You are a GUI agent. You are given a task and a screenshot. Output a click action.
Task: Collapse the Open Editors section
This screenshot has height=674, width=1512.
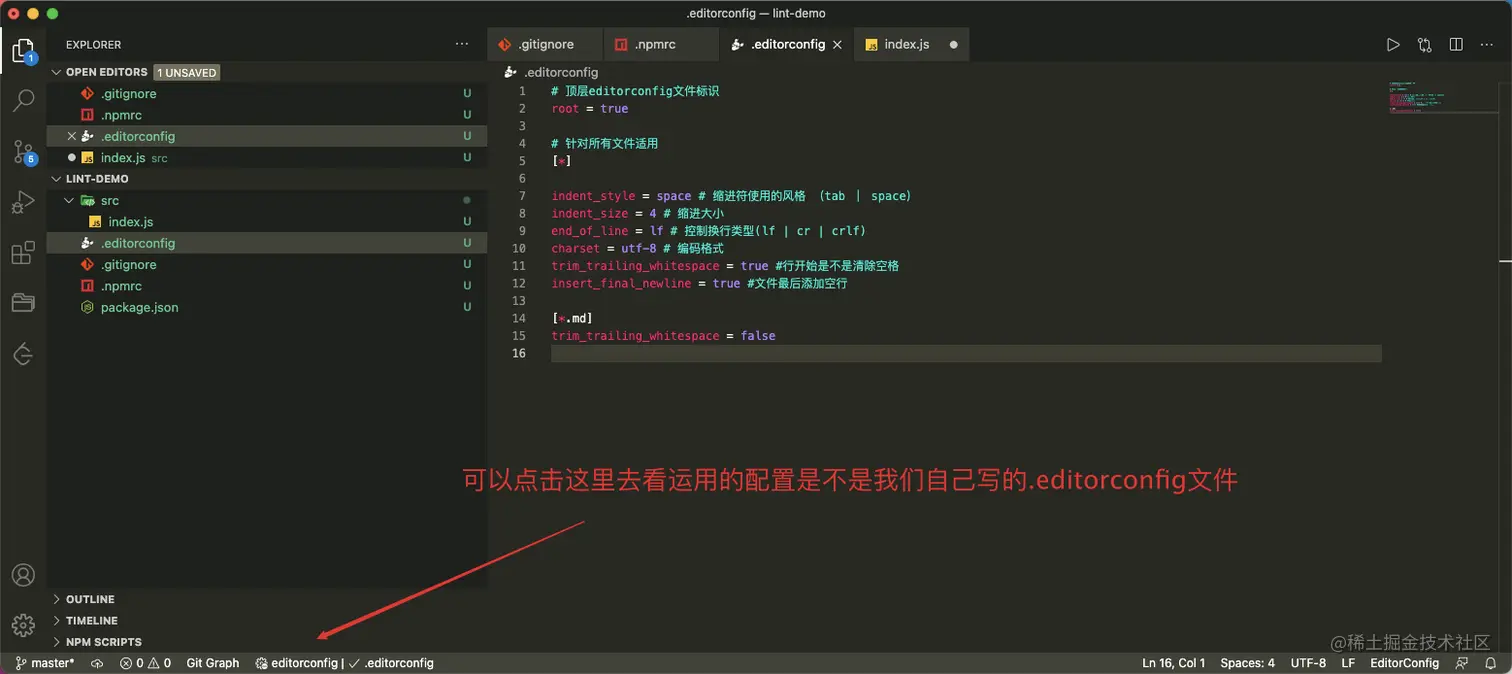click(56, 72)
